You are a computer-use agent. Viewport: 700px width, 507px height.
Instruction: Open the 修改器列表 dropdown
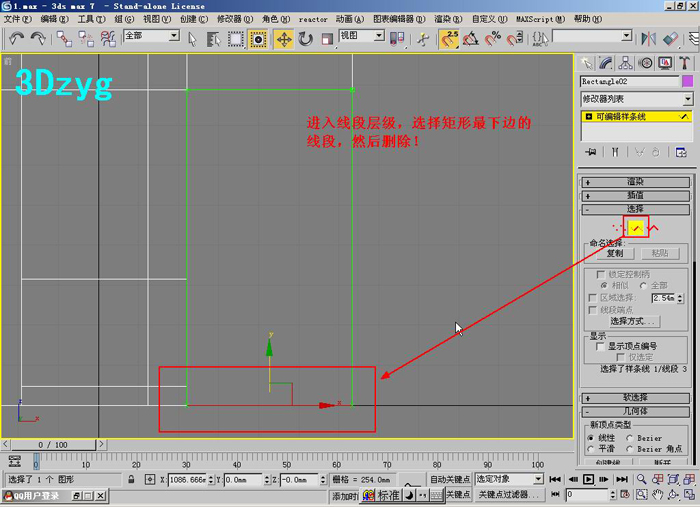(636, 99)
